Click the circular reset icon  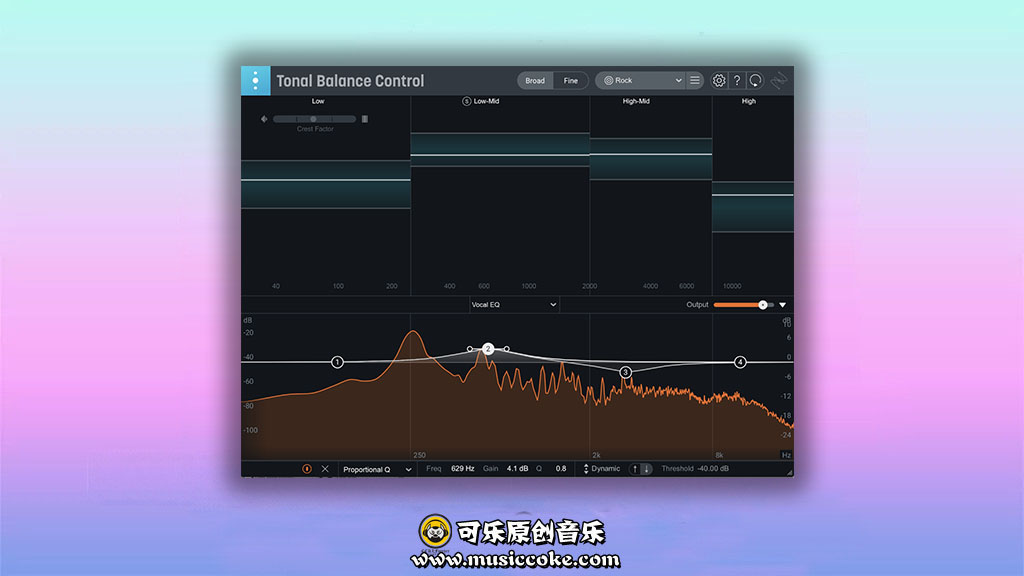756,80
